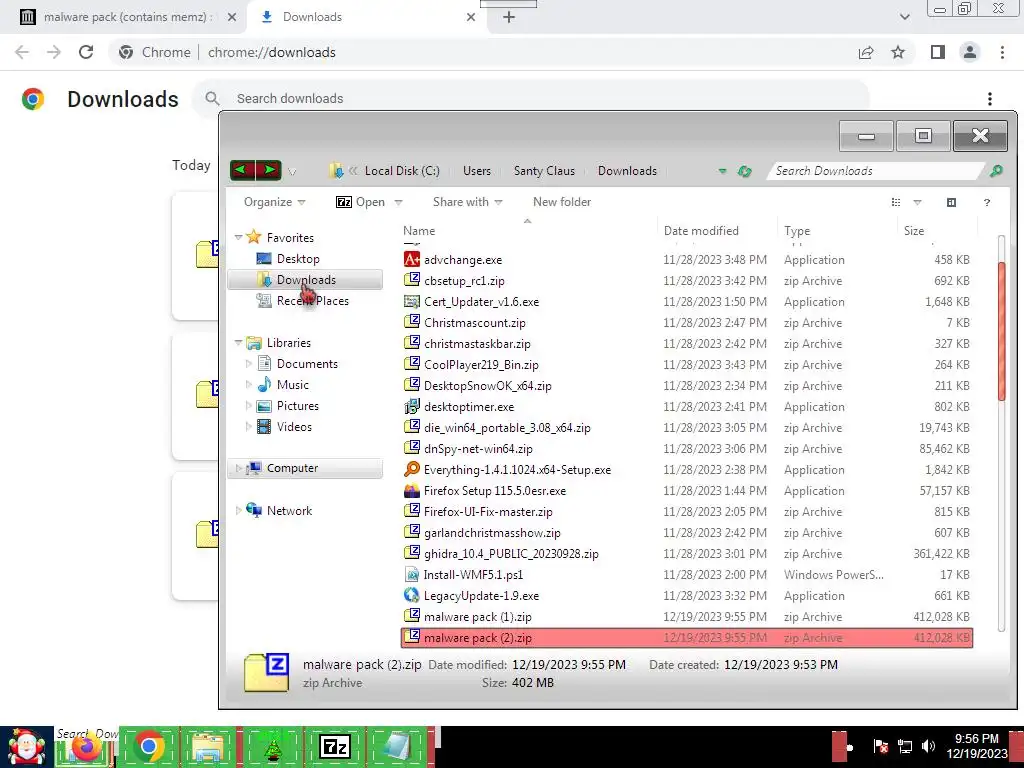The width and height of the screenshot is (1024, 768).
Task: Refresh the Downloads folder view
Action: pos(744,171)
